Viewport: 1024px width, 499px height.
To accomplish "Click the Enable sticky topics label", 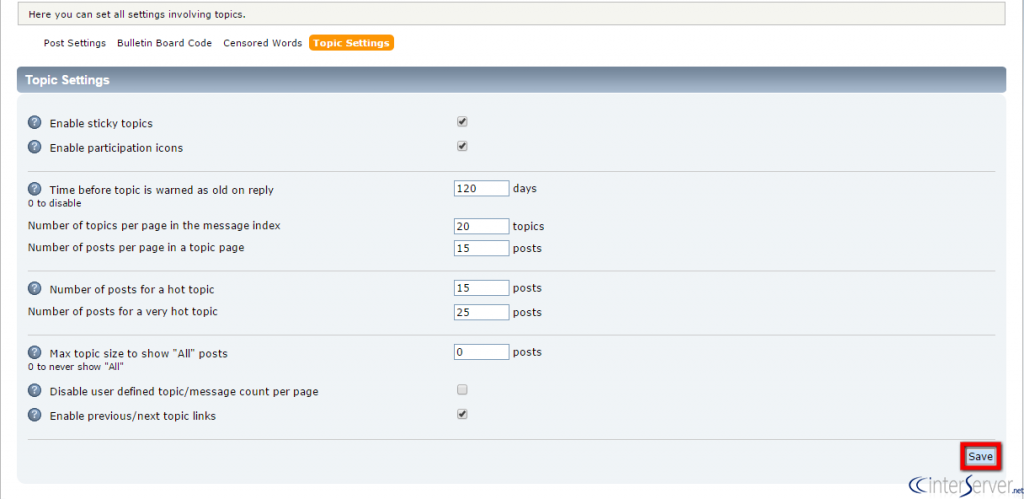I will point(101,123).
